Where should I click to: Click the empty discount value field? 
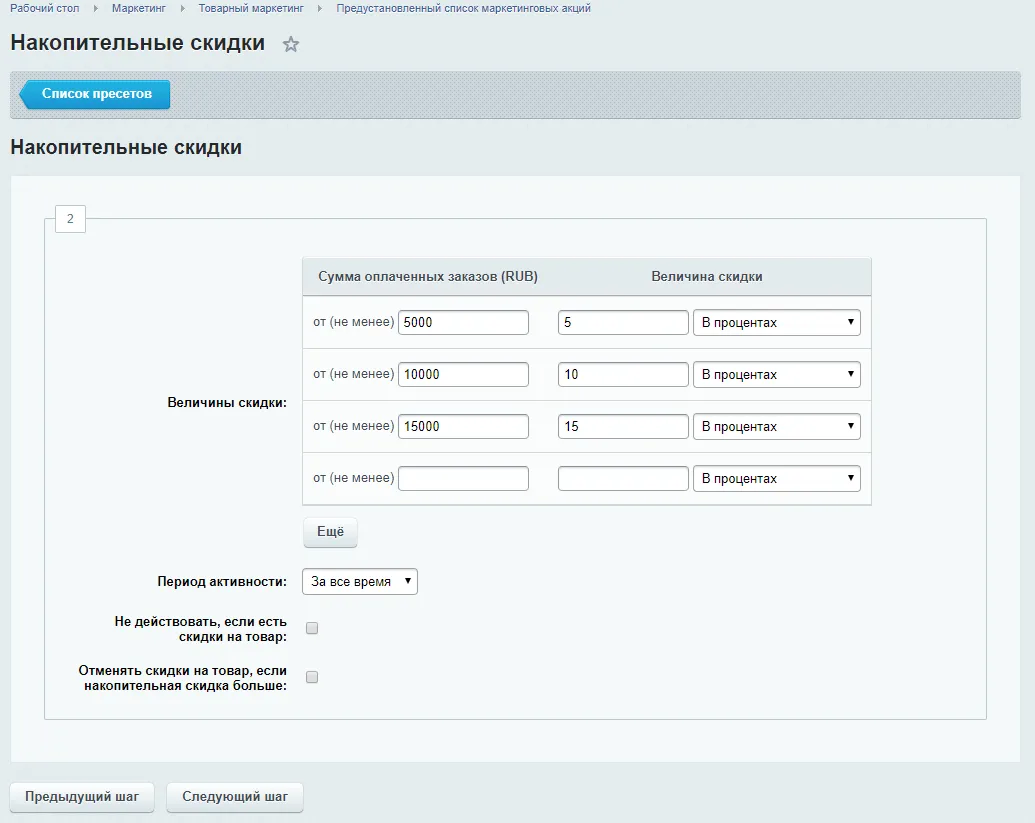(x=623, y=479)
